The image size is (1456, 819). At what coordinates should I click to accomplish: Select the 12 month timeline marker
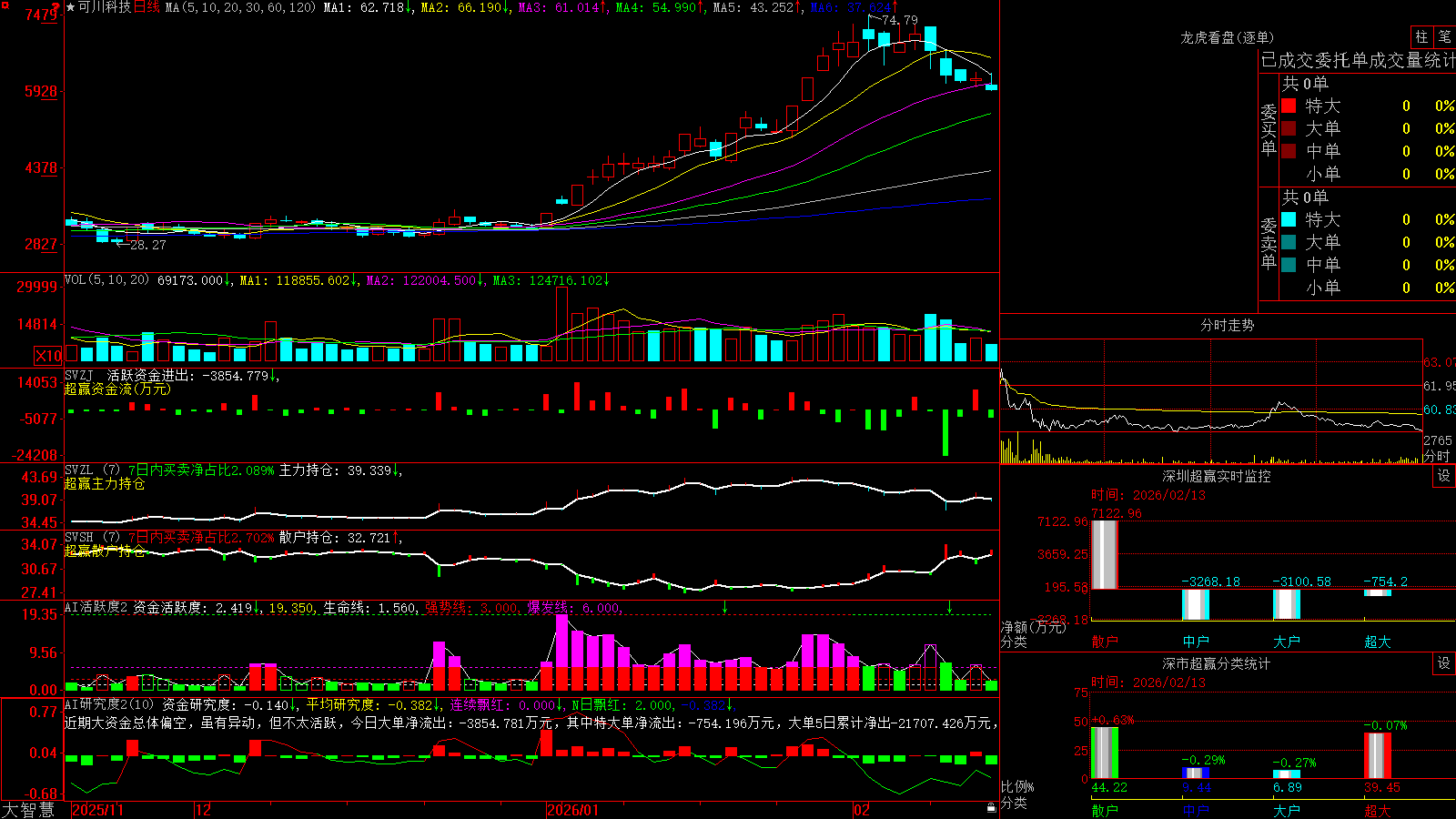point(204,810)
